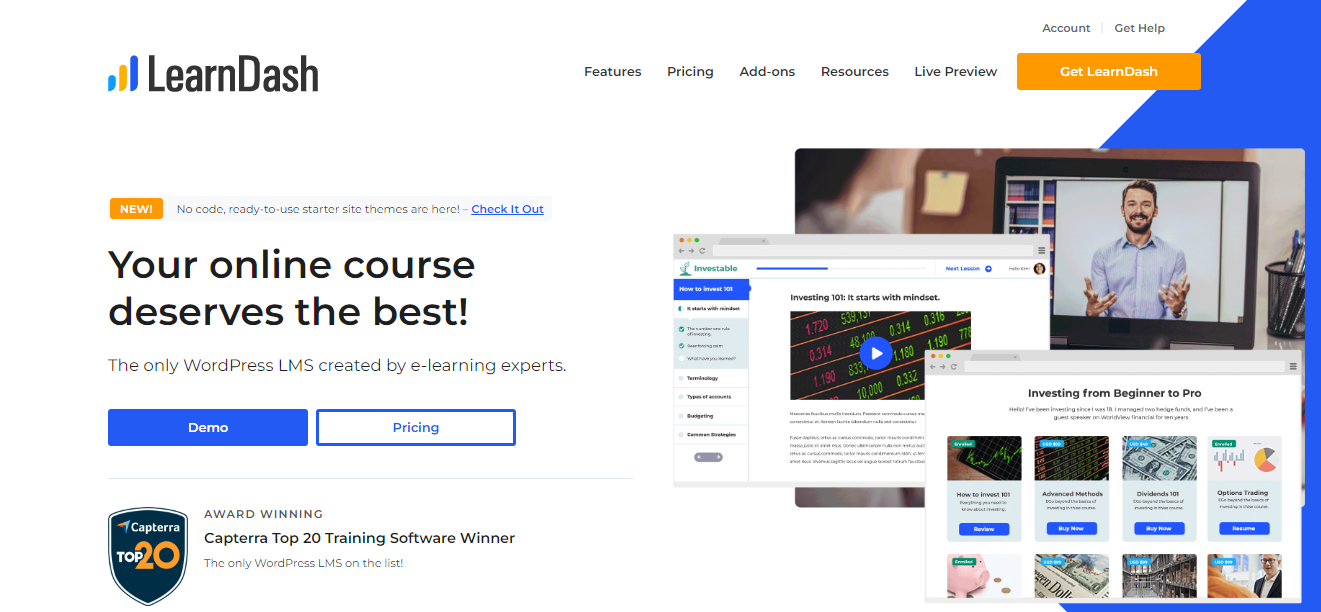Viewport: 1321px width, 612px height.
Task: Open the Hello Kim user avatar
Action: [x=1039, y=269]
